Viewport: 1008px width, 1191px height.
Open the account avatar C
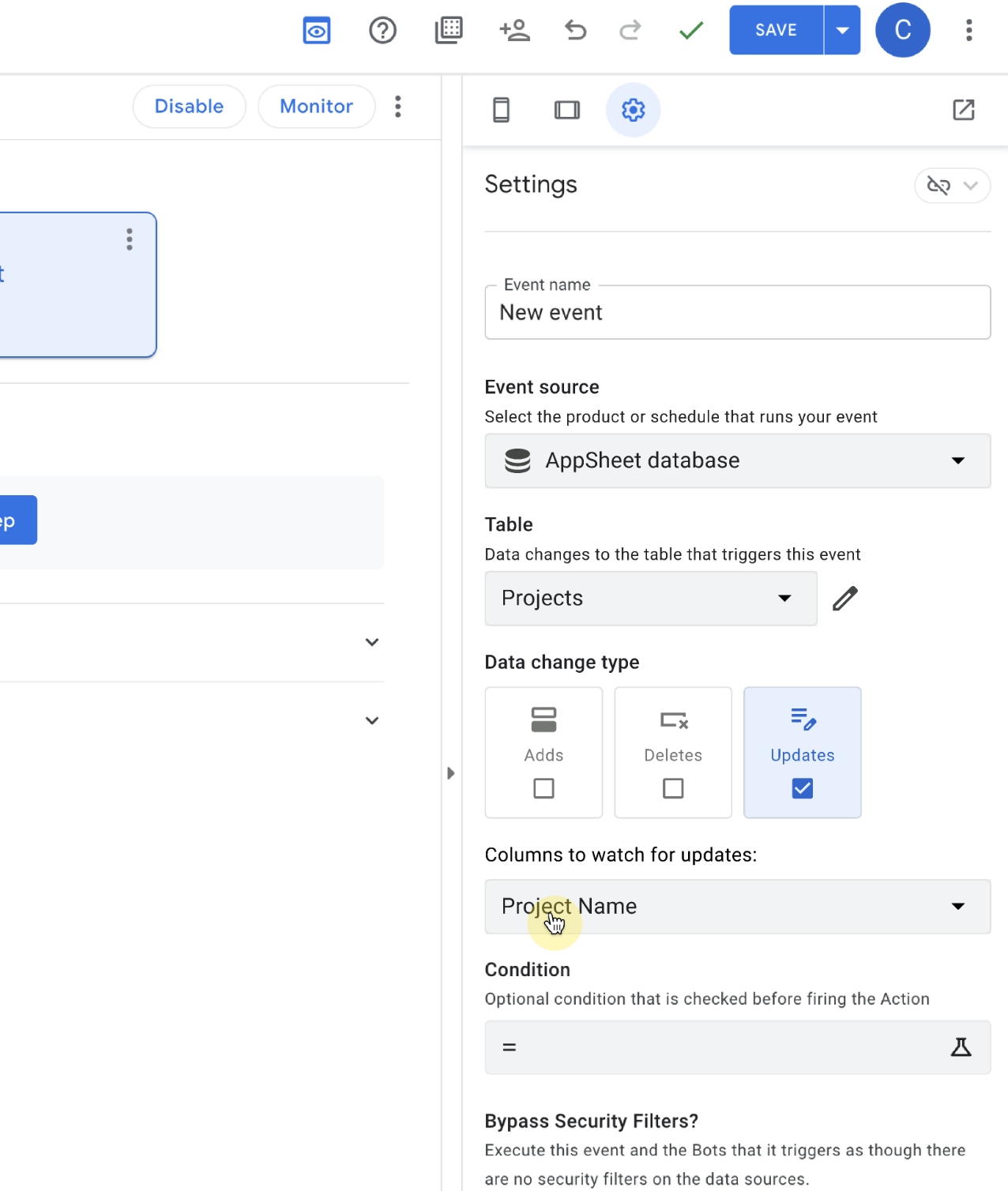(903, 30)
